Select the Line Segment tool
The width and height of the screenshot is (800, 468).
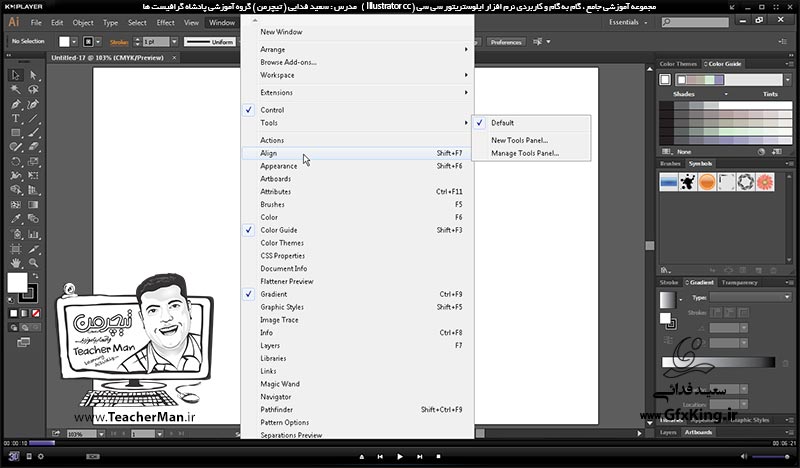(x=34, y=118)
